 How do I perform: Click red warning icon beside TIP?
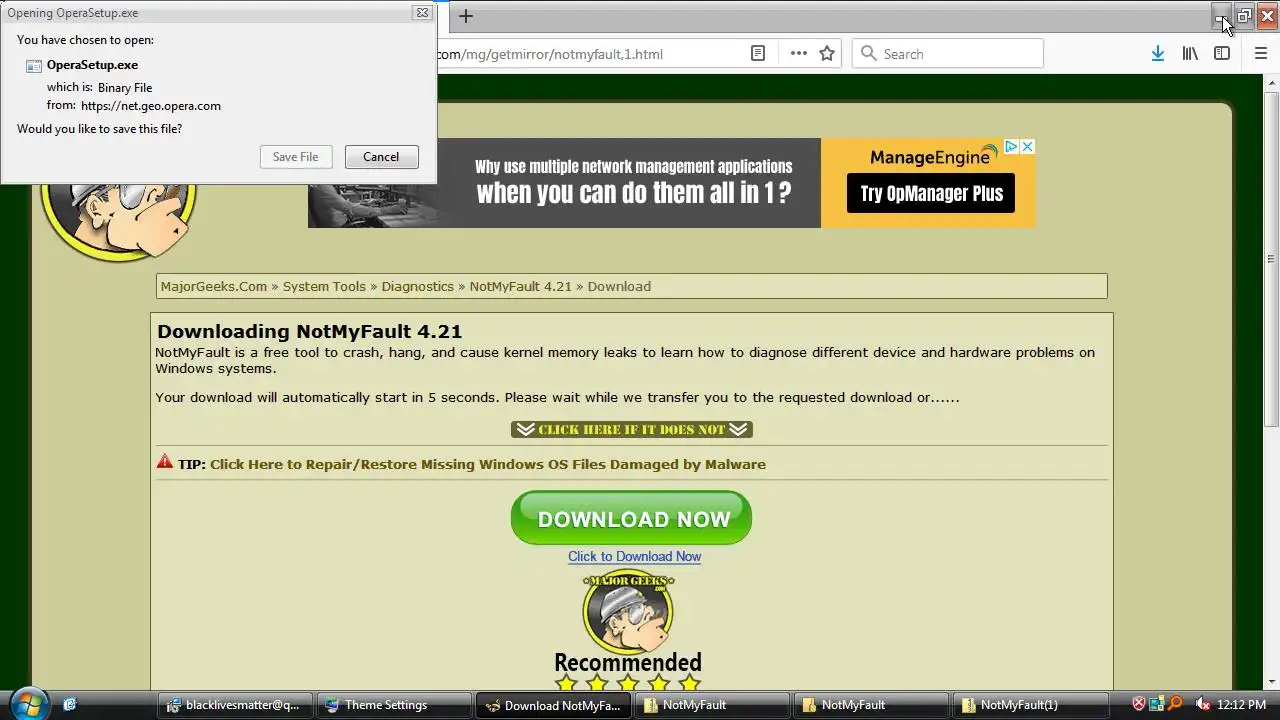tap(165, 462)
